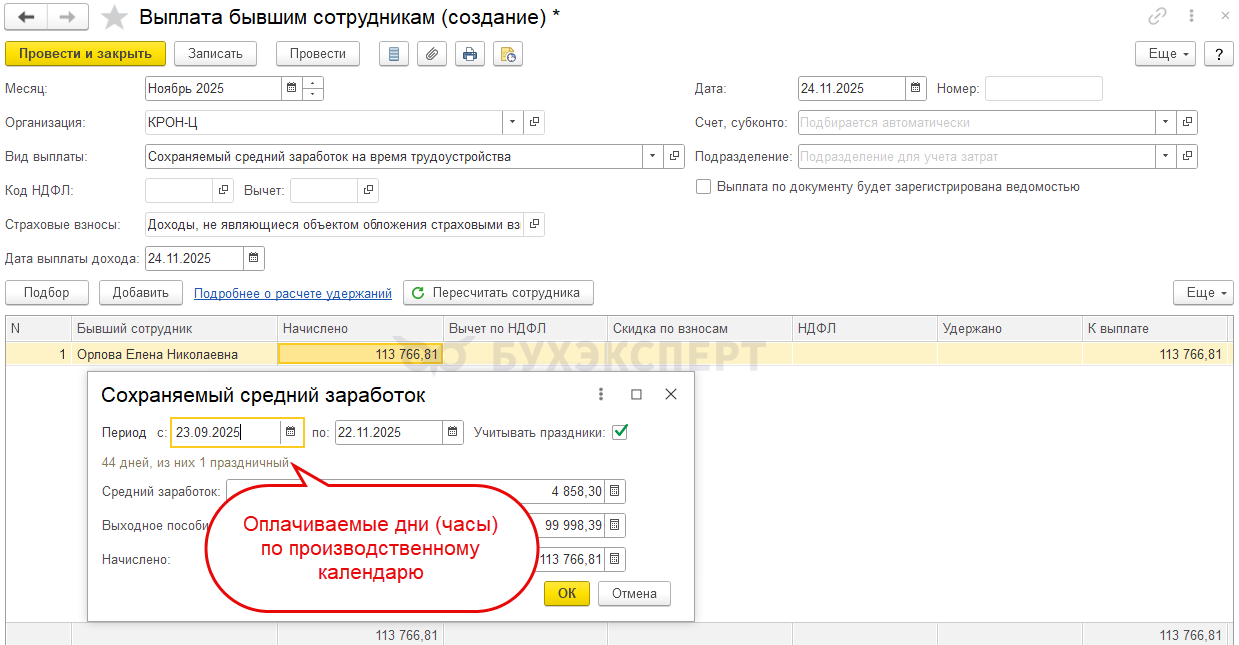Viewport: 1239px width, 645px height.
Task: Open the structure/history document icon next to print
Action: (x=508, y=54)
